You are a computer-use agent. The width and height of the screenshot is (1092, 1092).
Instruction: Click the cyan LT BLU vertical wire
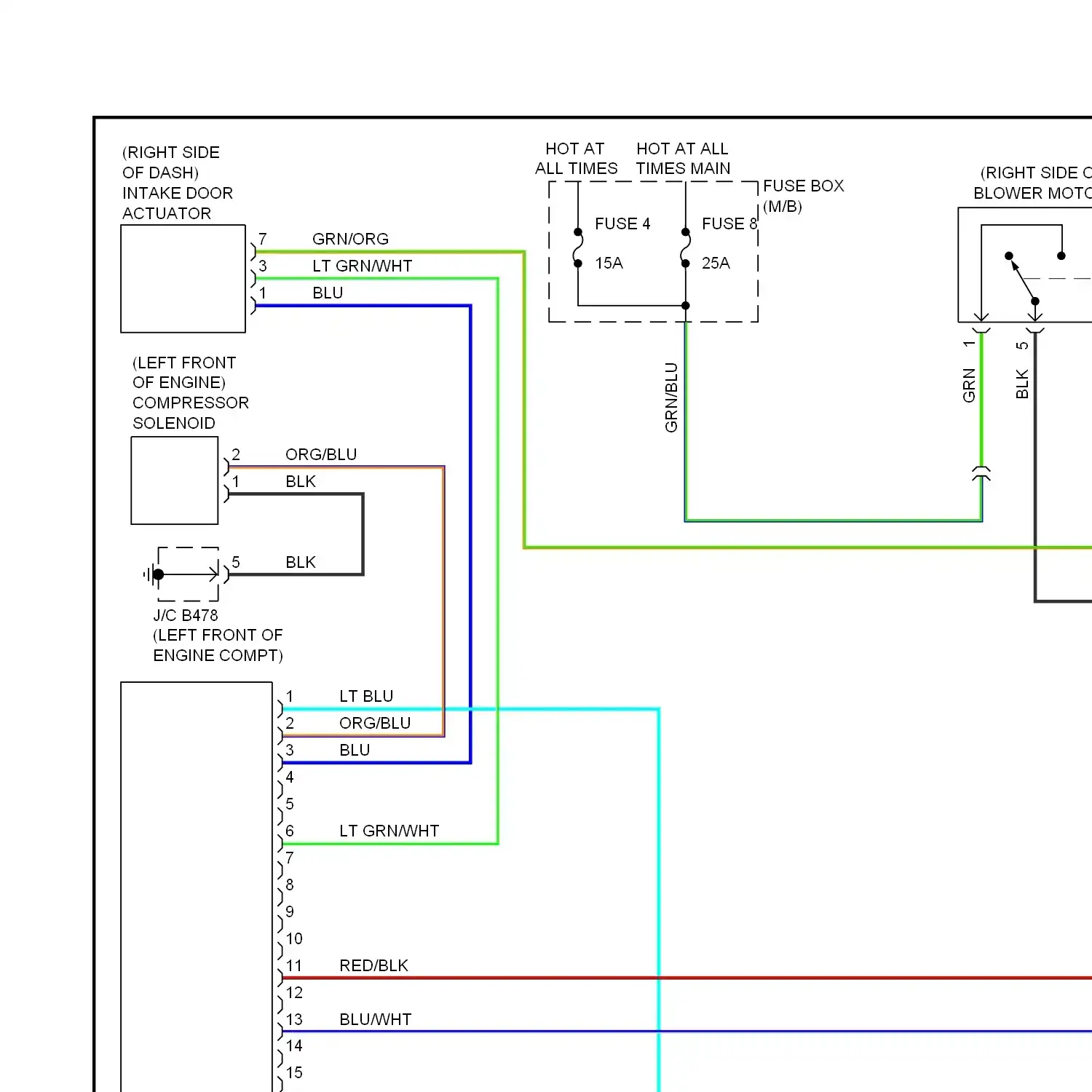(659, 899)
